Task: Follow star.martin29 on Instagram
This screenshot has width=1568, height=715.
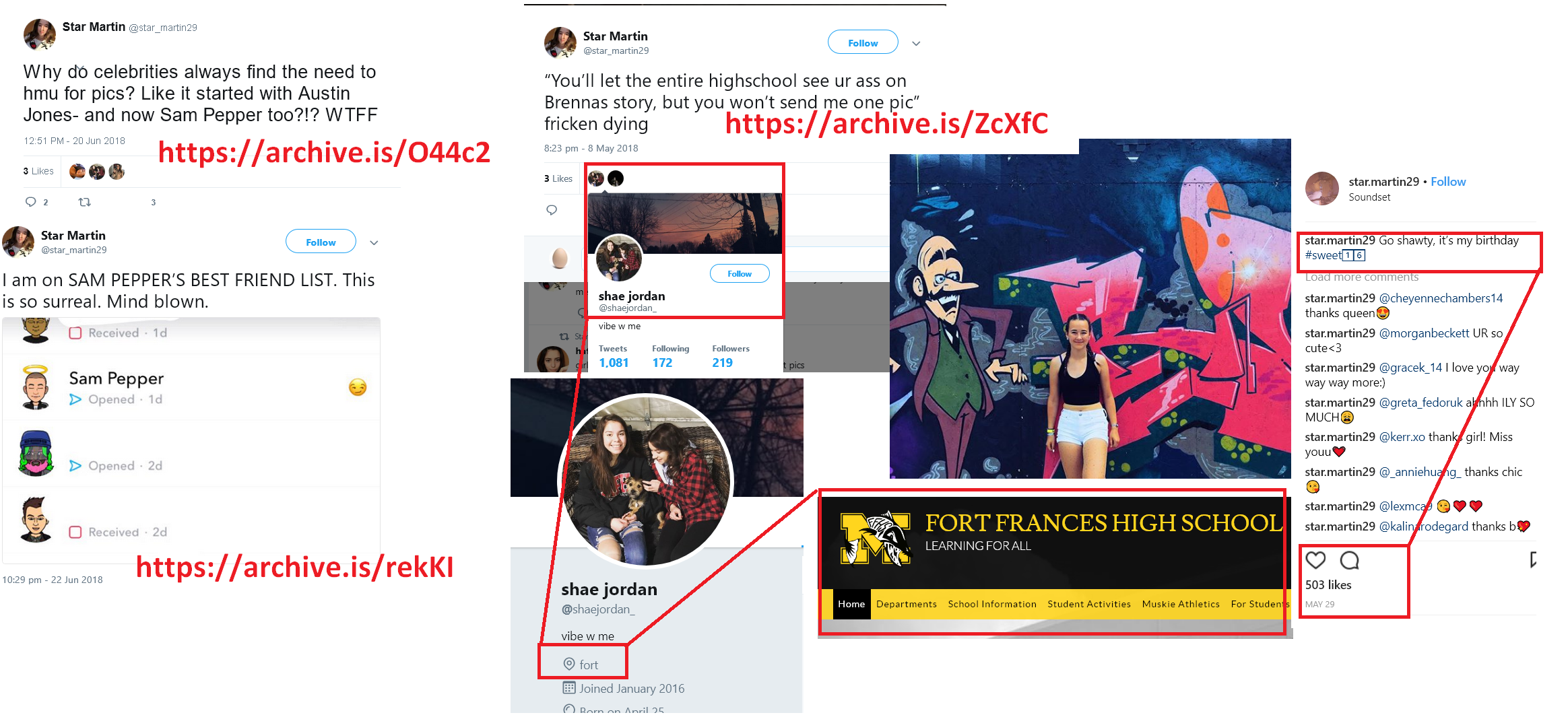Action: coord(1448,181)
